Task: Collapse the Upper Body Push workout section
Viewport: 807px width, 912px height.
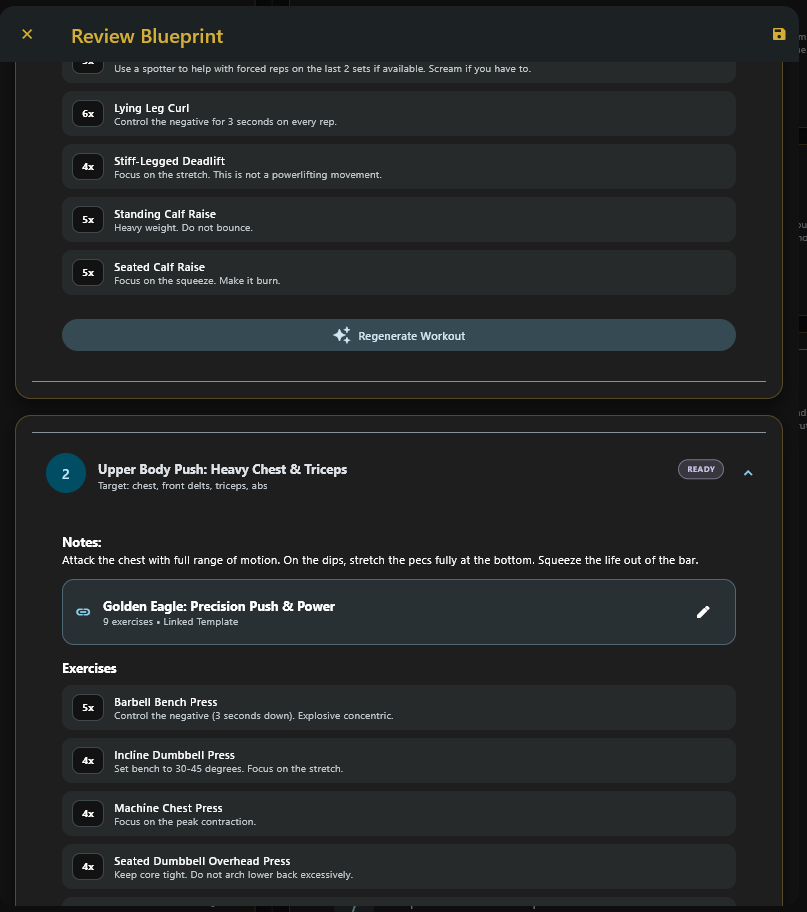Action: pyautogui.click(x=748, y=469)
